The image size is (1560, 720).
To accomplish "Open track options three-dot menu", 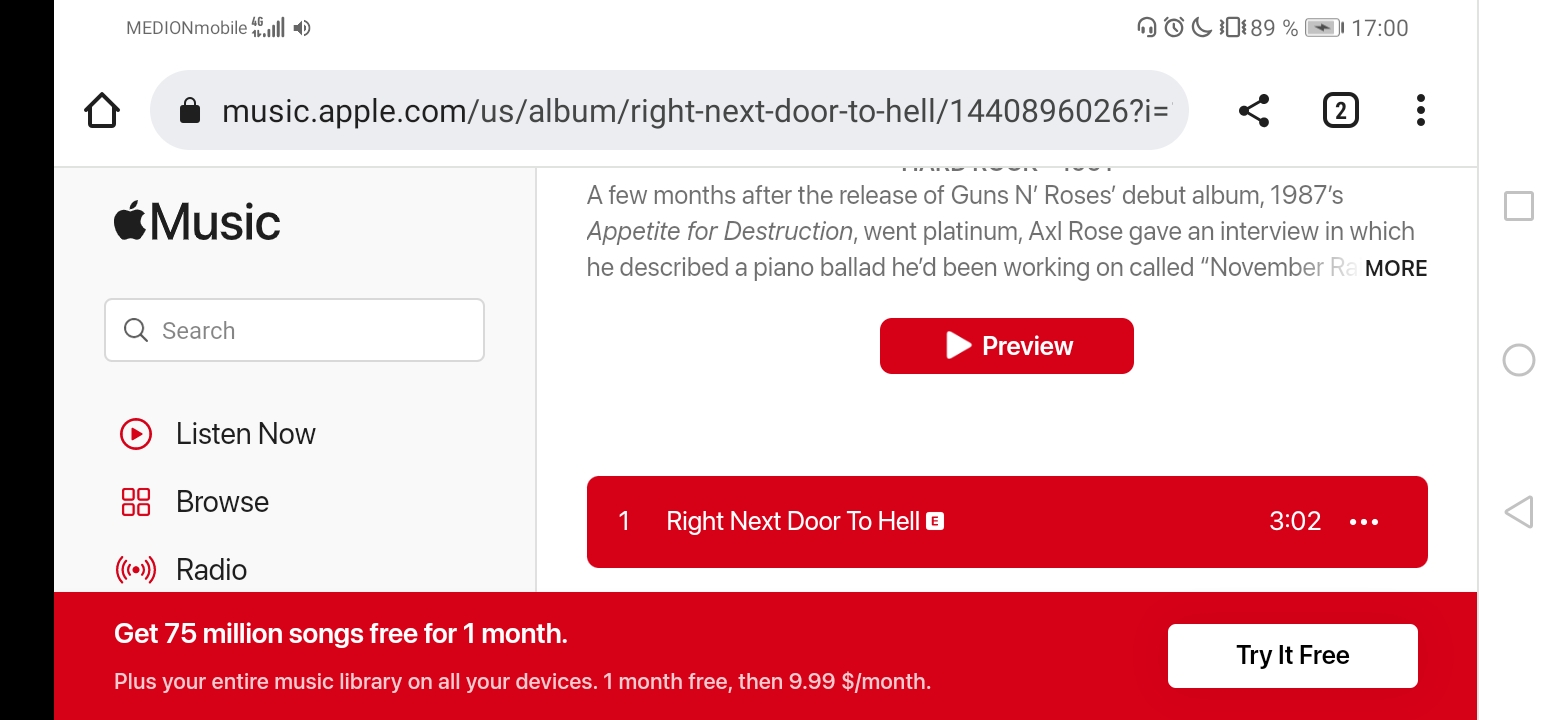I will point(1364,522).
